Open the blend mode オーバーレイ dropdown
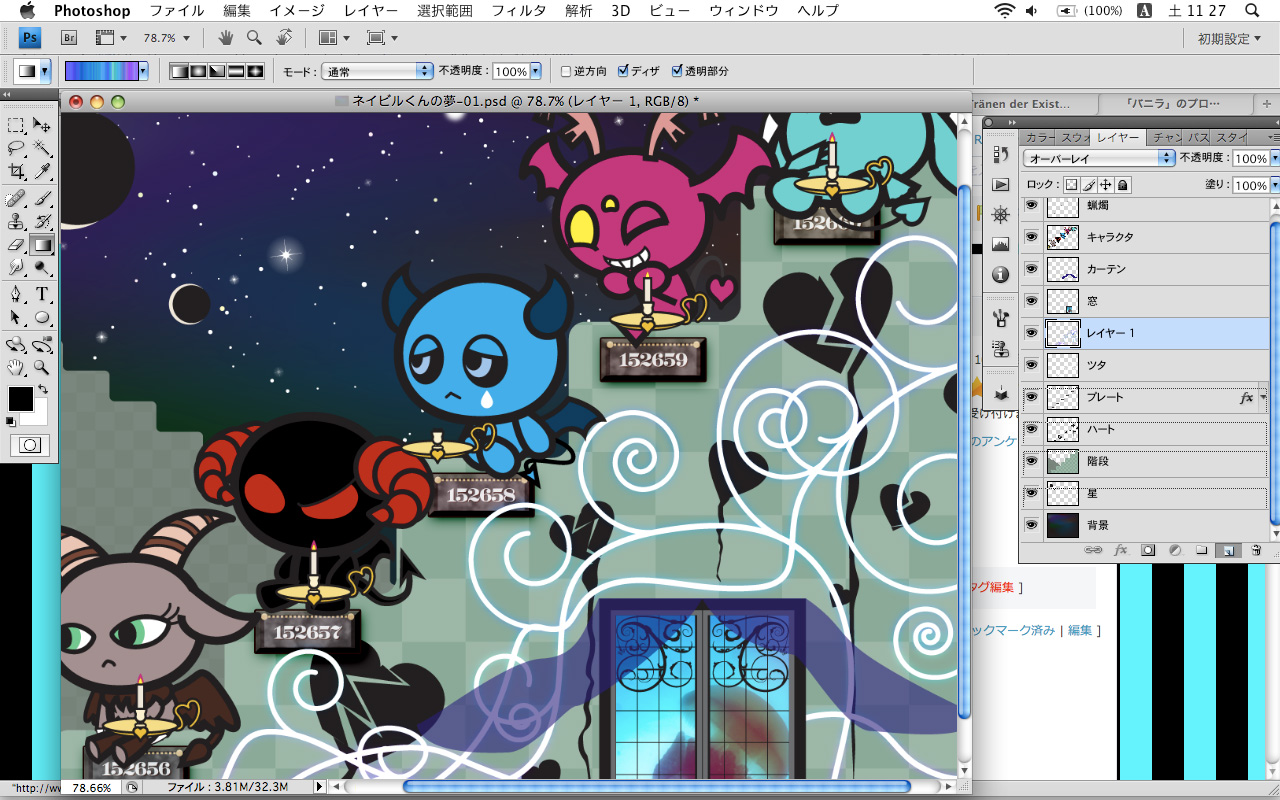This screenshot has height=800, width=1280. [1099, 159]
